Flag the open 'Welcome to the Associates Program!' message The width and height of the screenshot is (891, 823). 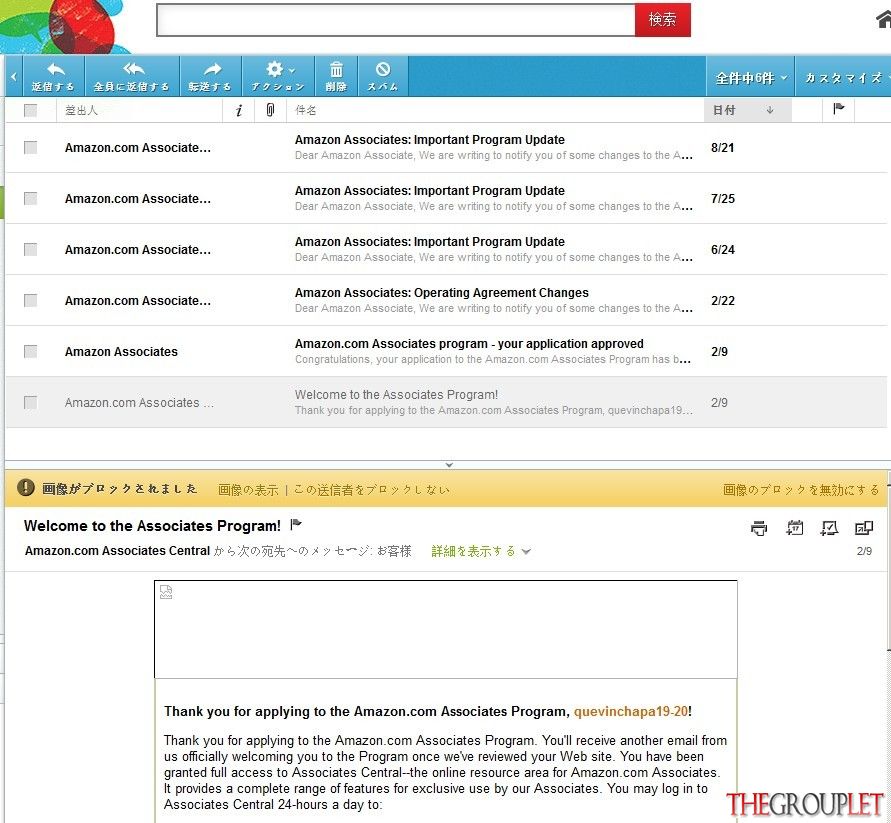coord(295,525)
